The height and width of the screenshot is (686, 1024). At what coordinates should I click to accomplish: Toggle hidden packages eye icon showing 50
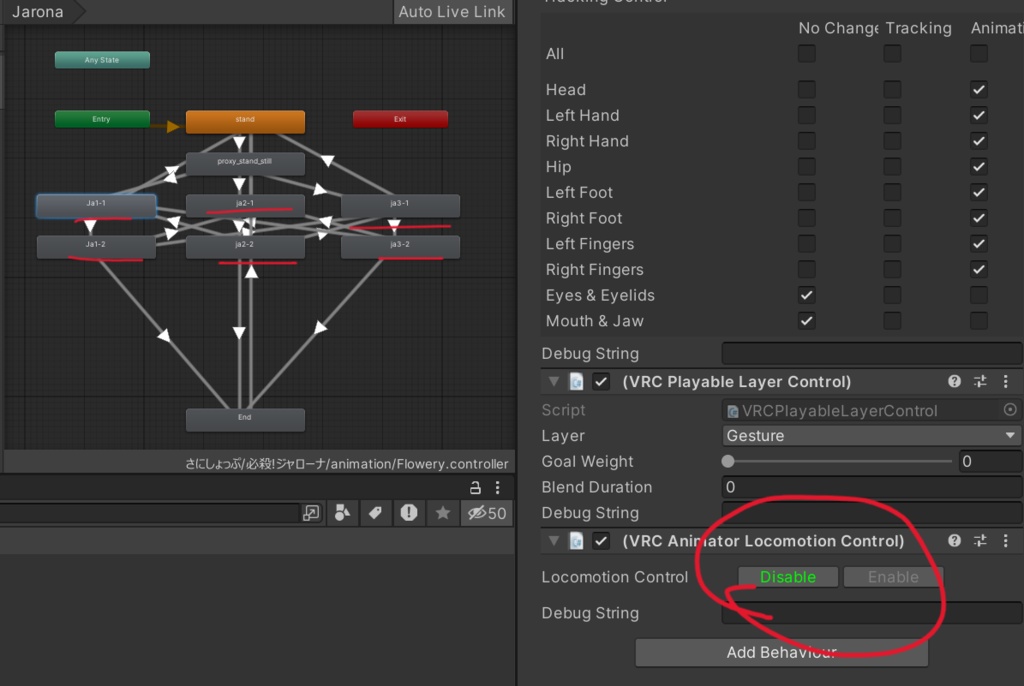(487, 513)
